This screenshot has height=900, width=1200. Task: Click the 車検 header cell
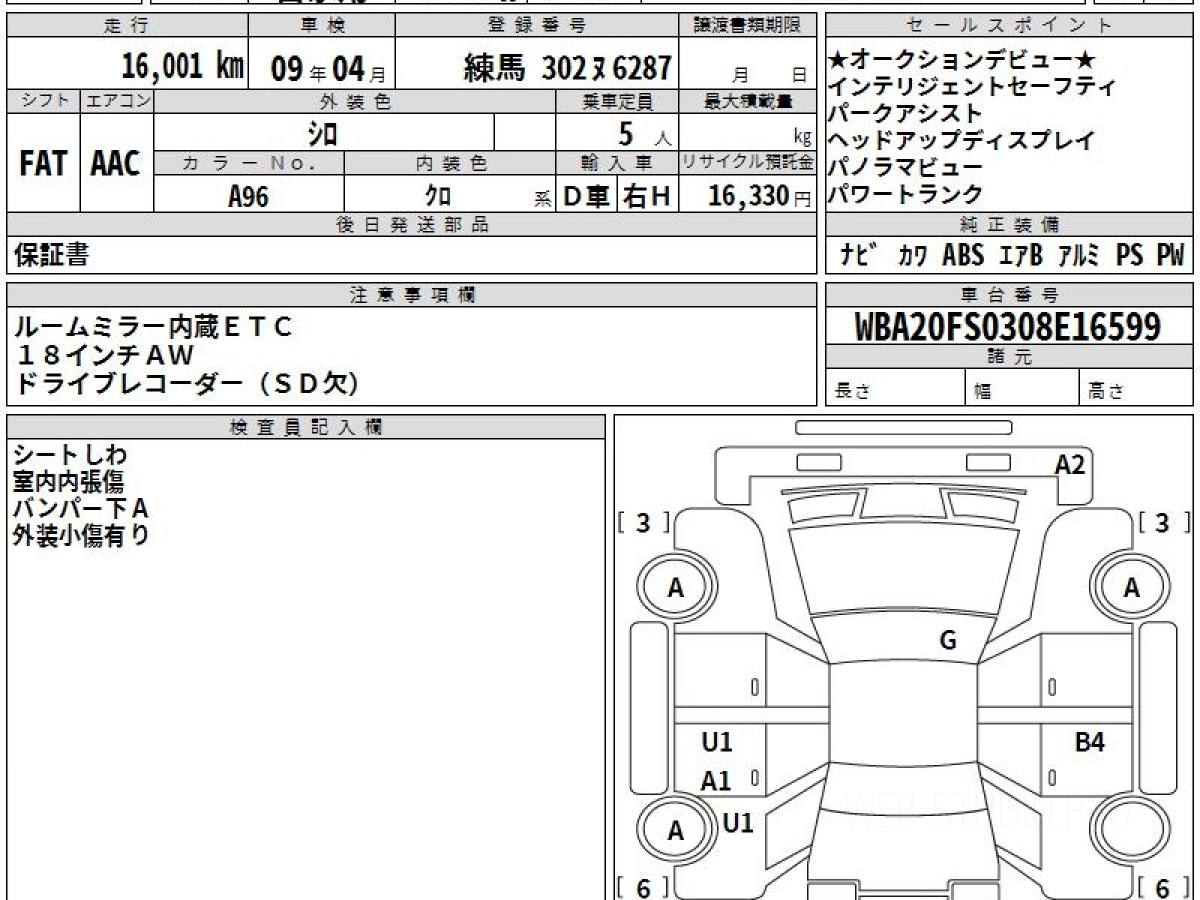coord(321,26)
